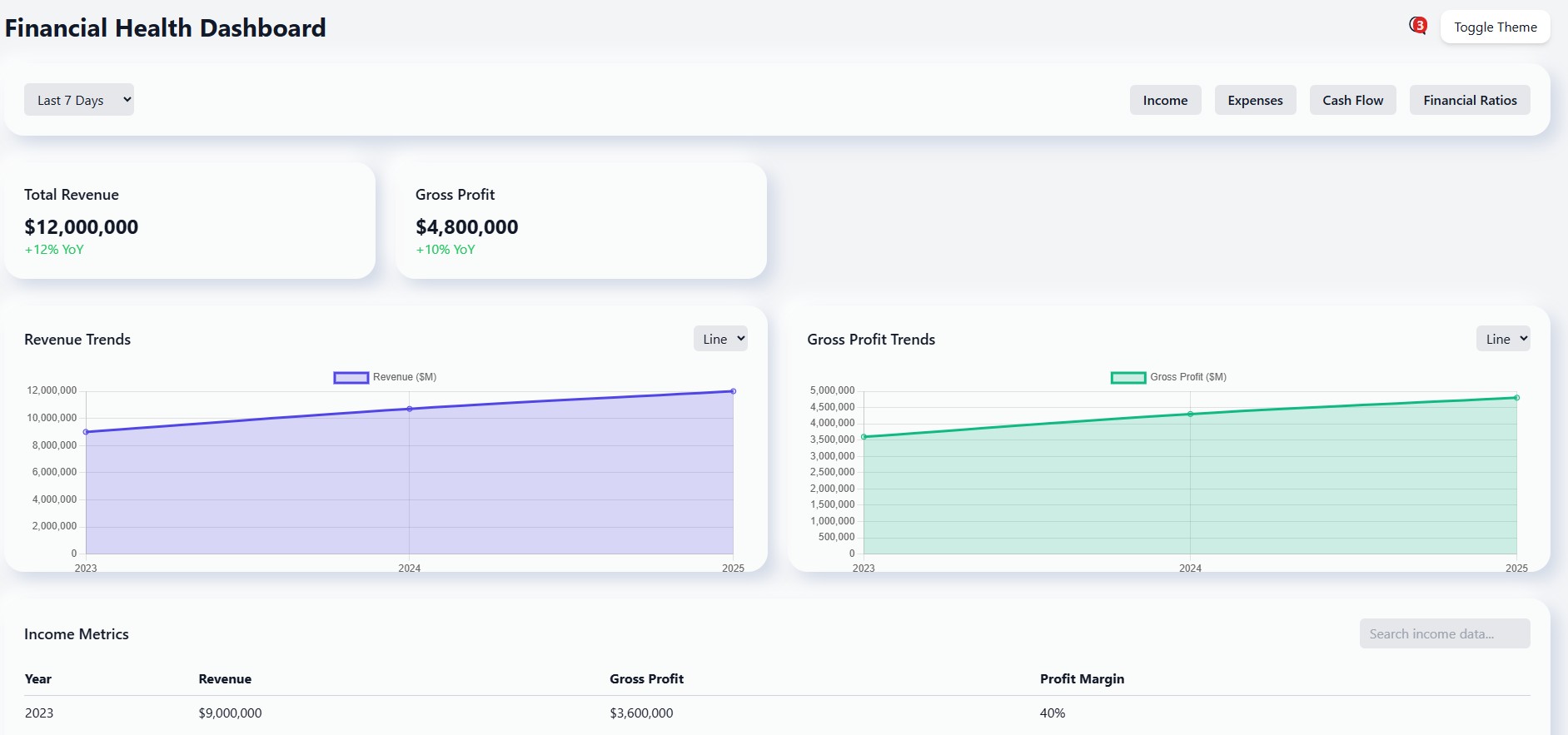Click the Year column header
This screenshot has width=1568, height=735.
coord(38,679)
